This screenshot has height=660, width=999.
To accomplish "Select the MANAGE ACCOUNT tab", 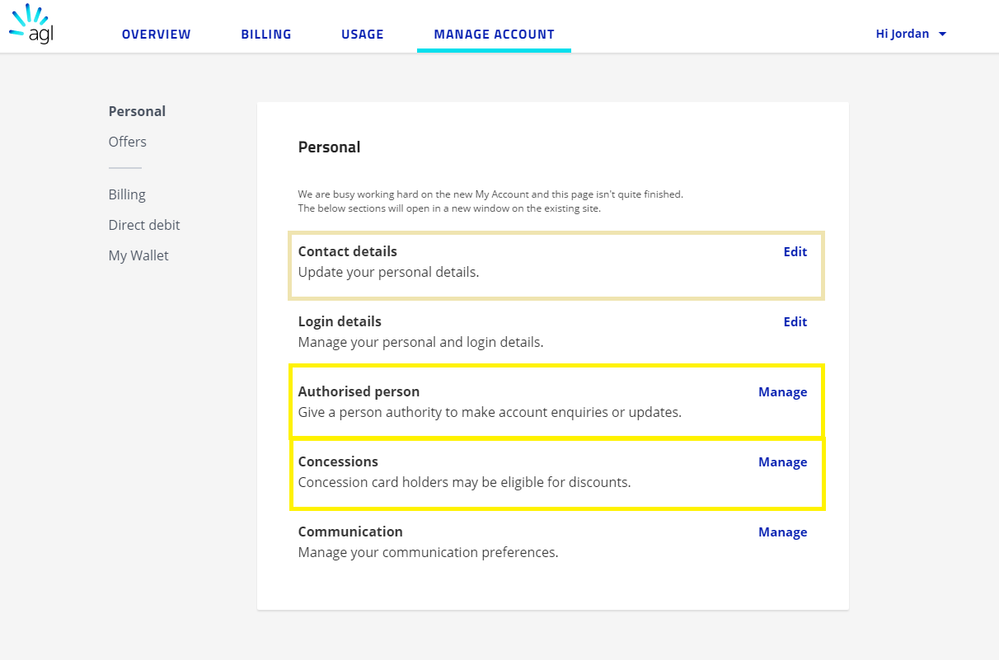I will (493, 33).
